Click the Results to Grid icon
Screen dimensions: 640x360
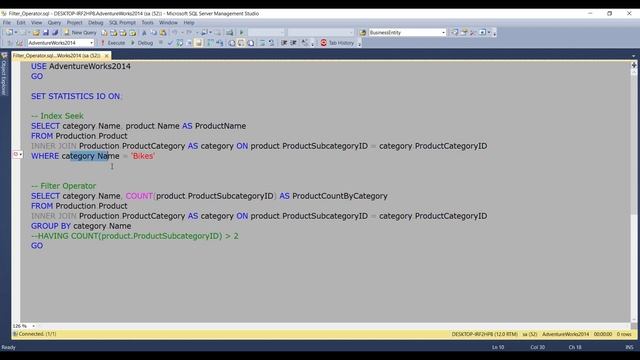241,42
